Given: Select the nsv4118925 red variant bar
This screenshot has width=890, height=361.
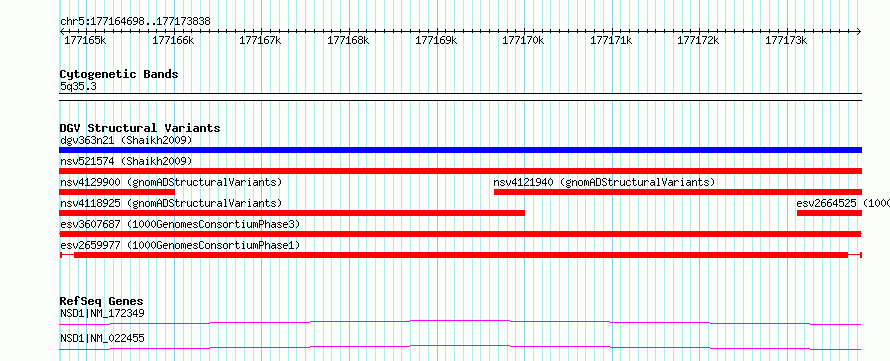Looking at the screenshot, I should pos(292,213).
